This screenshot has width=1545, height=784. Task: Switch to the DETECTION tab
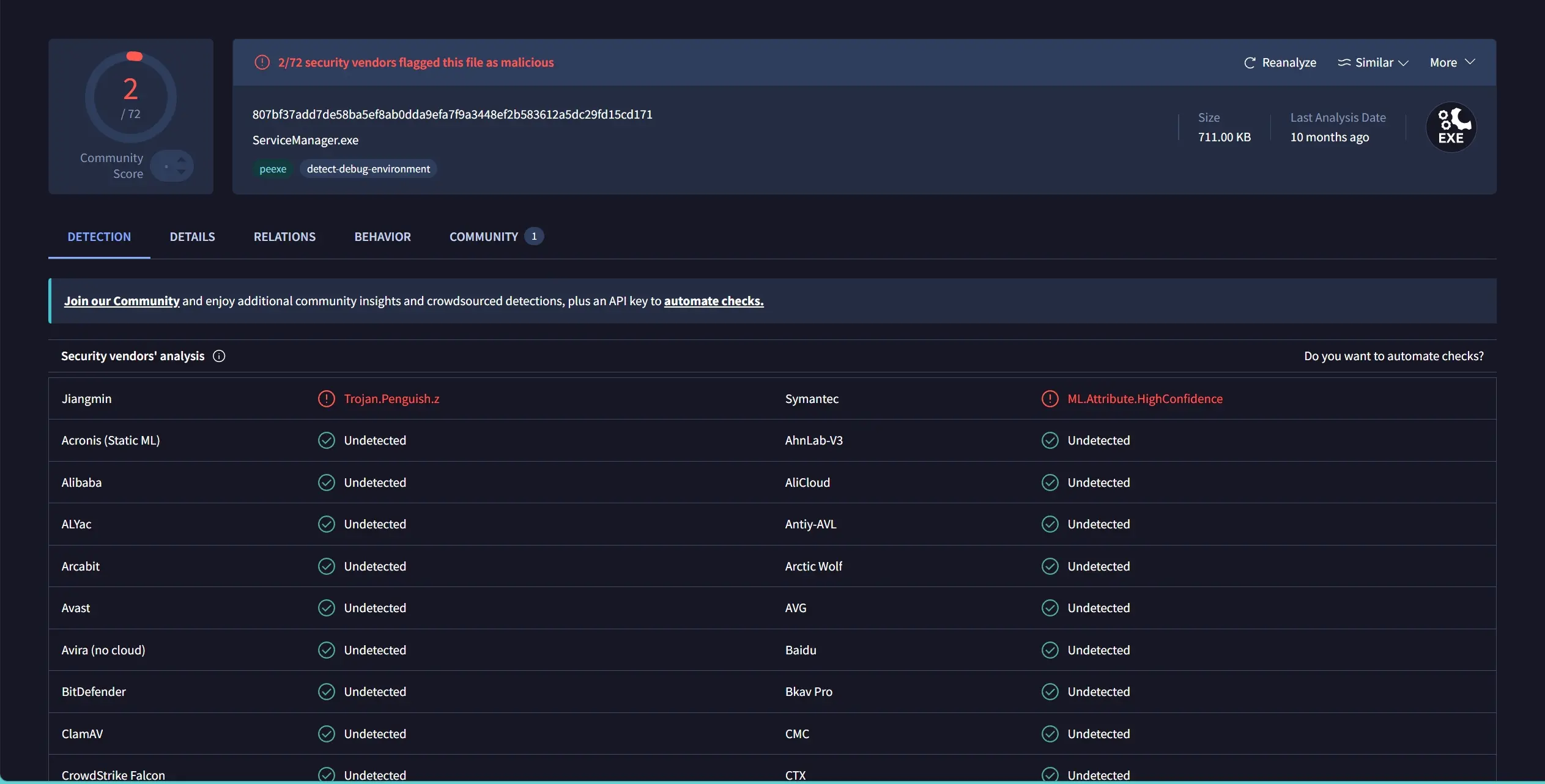pyautogui.click(x=99, y=237)
